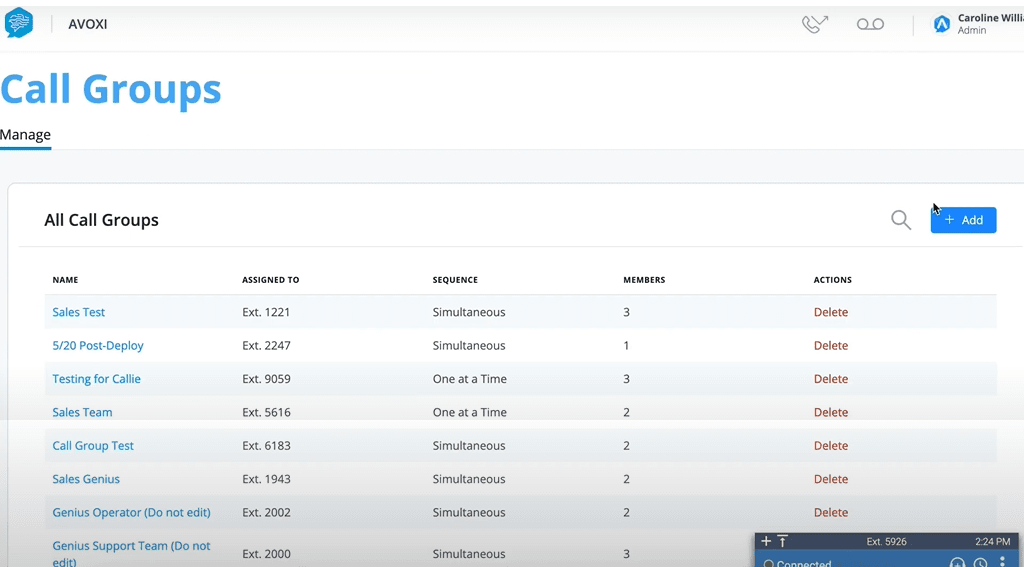This screenshot has width=1024, height=567.
Task: Click the AVOXI logo icon
Action: pyautogui.click(x=19, y=23)
